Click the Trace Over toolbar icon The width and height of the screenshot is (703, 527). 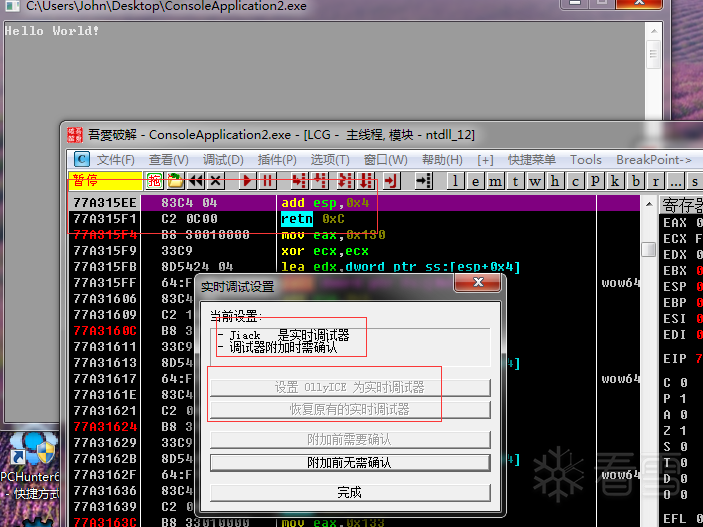pos(366,181)
